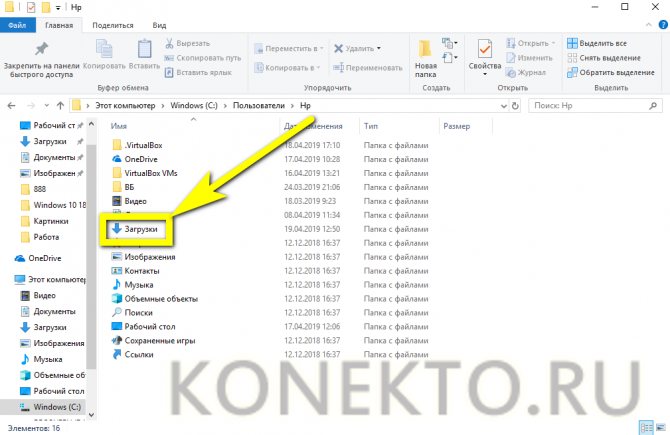Open Customize Quick Access Toolbar dropdown arrow
Image resolution: width=670 pixels, height=435 pixels.
pyautogui.click(x=58, y=7)
